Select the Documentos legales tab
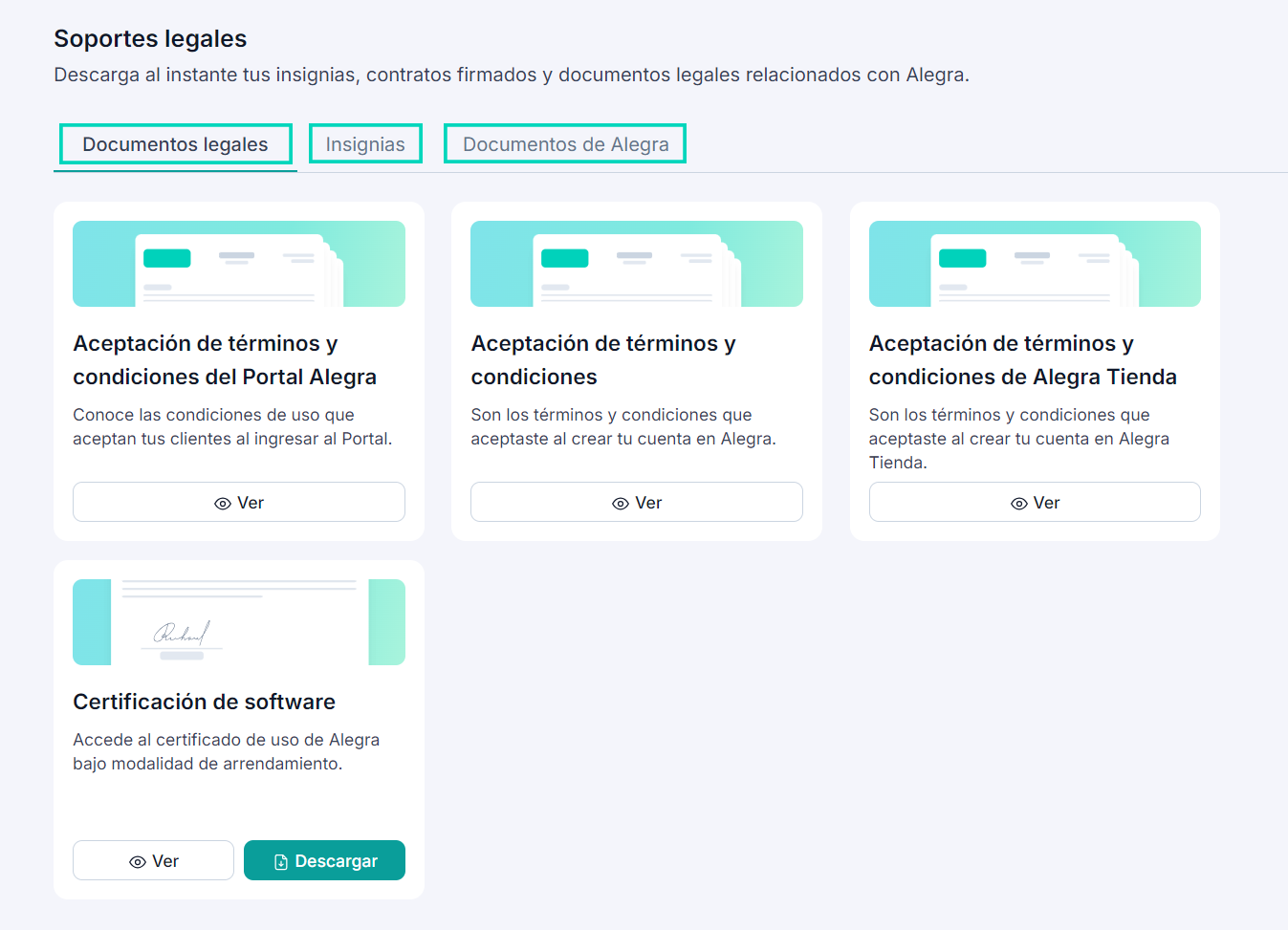 click(175, 143)
